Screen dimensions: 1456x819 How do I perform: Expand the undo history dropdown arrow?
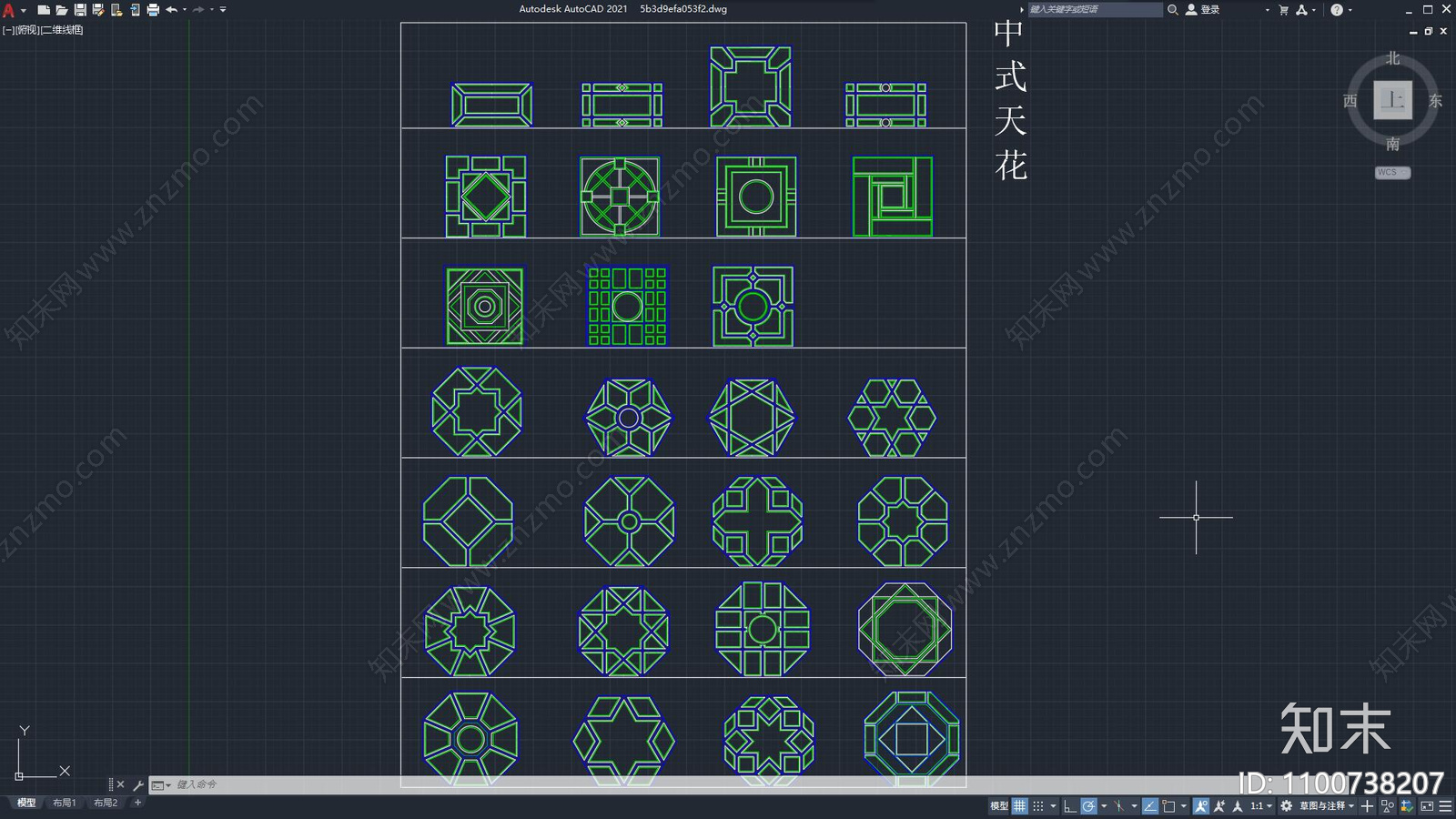click(185, 9)
